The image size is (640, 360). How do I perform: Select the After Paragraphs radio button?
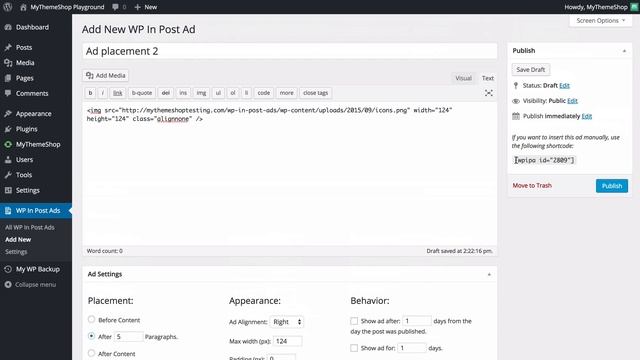[91, 336]
